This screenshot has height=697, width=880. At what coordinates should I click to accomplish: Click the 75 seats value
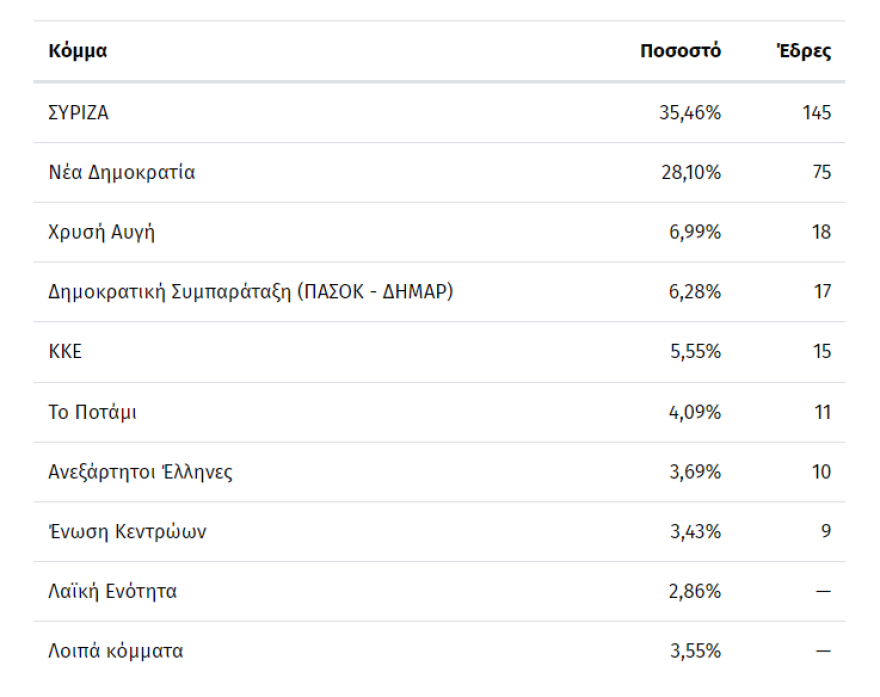tap(821, 173)
